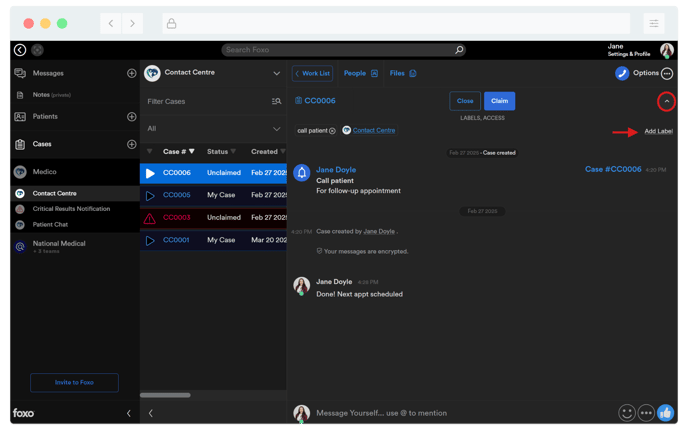Send thumbs up

tap(665, 413)
